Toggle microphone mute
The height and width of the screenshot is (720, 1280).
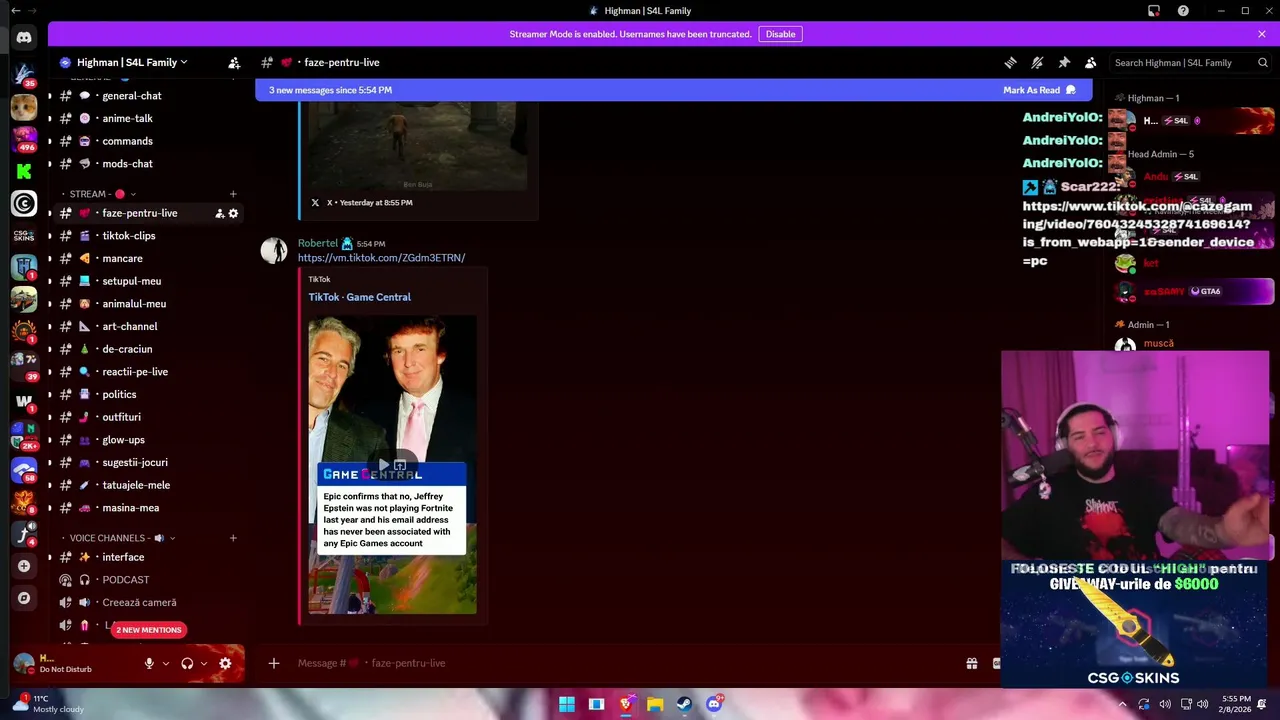[x=149, y=663]
